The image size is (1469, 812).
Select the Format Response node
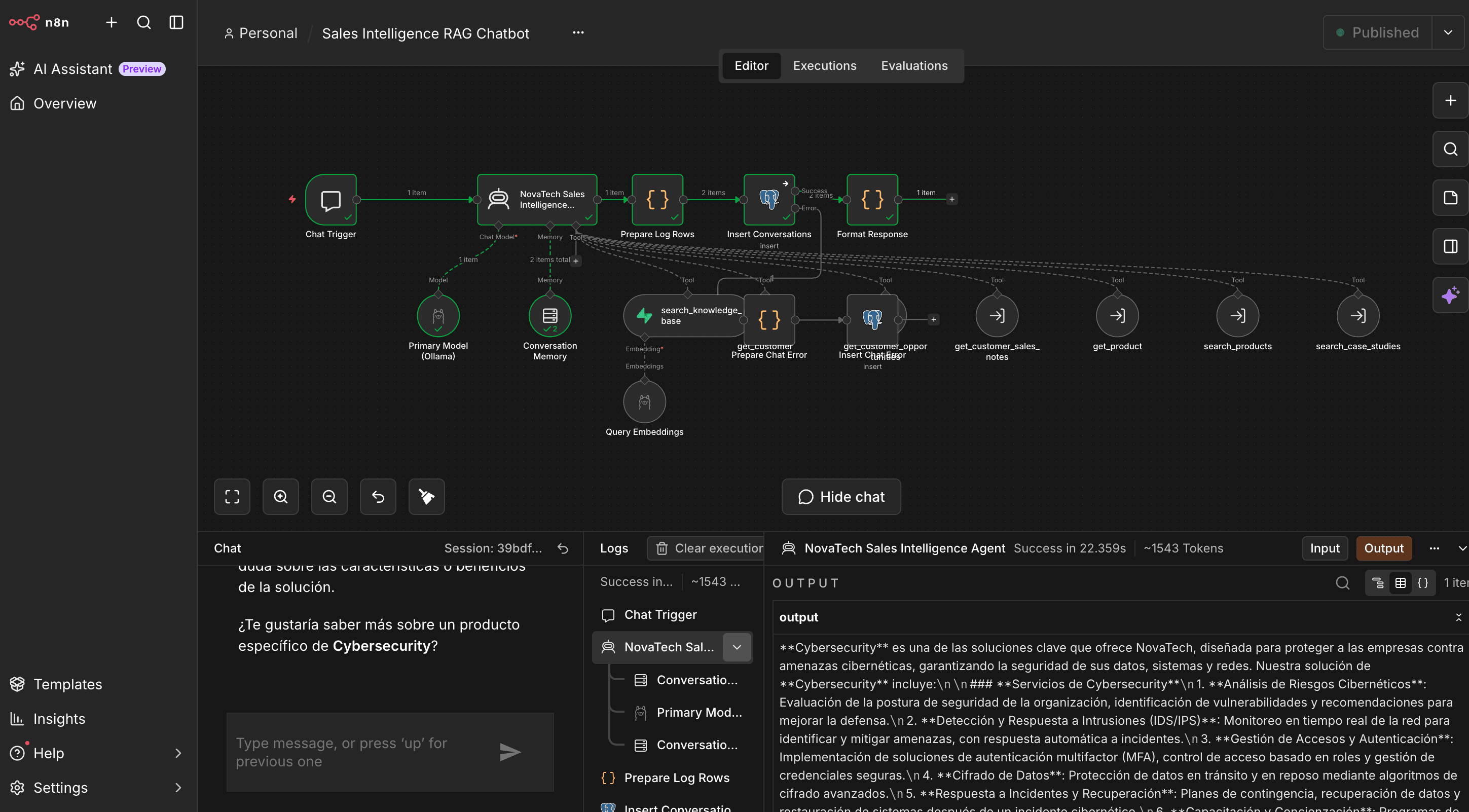pyautogui.click(x=872, y=200)
